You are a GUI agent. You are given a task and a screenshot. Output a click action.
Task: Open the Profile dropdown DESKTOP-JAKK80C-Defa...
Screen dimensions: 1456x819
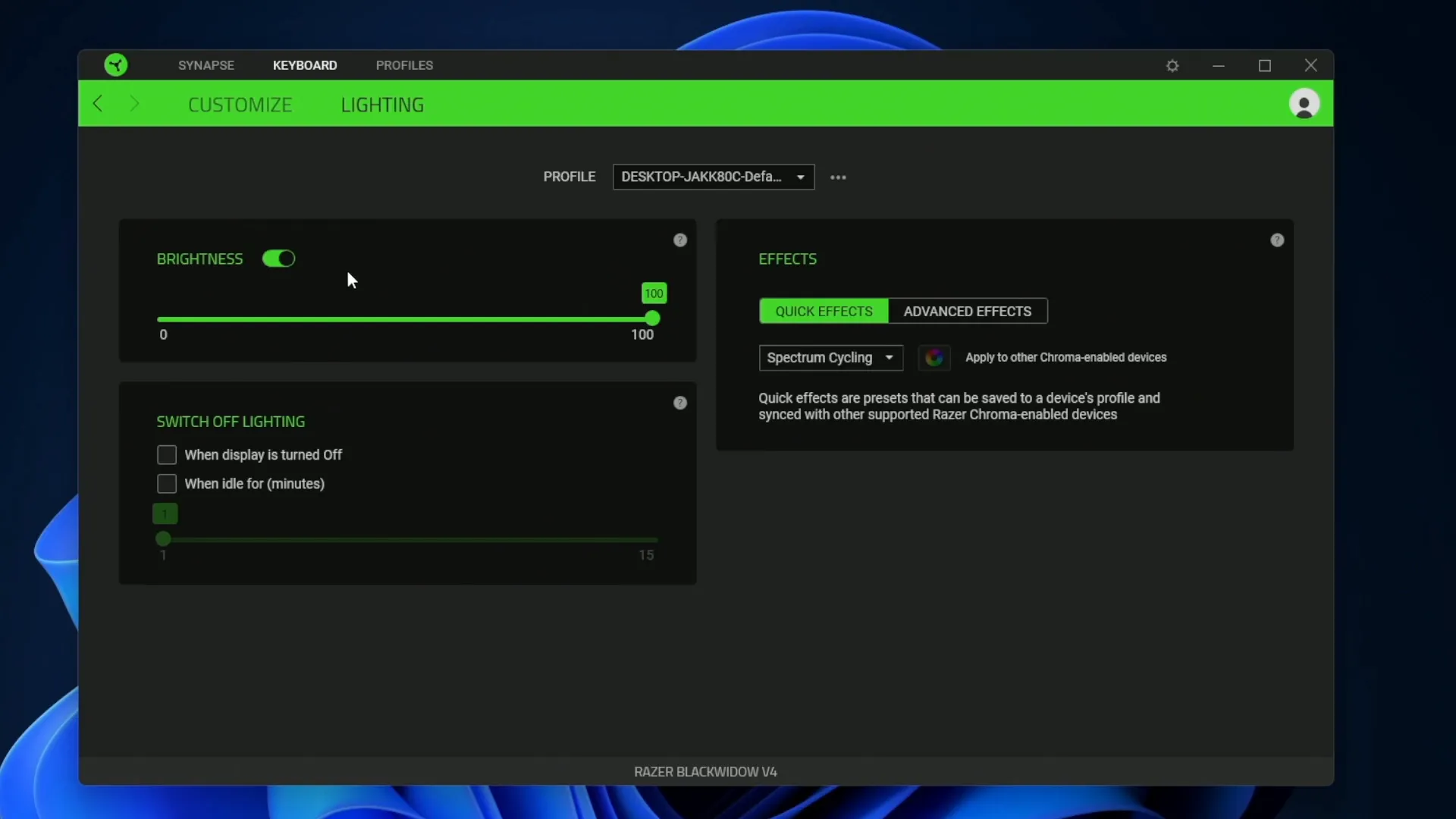click(x=714, y=177)
